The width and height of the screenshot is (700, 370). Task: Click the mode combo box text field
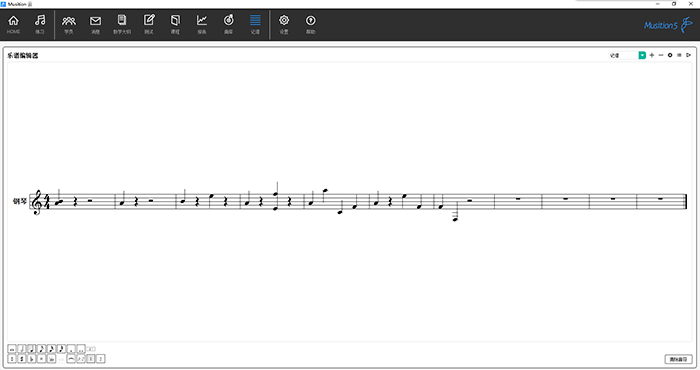(624, 55)
